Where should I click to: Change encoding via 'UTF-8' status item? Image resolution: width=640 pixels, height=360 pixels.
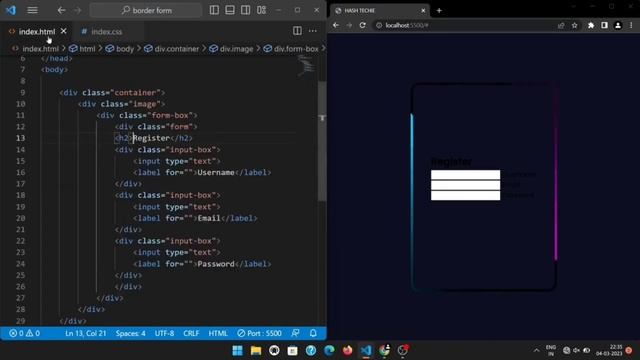tap(164, 333)
